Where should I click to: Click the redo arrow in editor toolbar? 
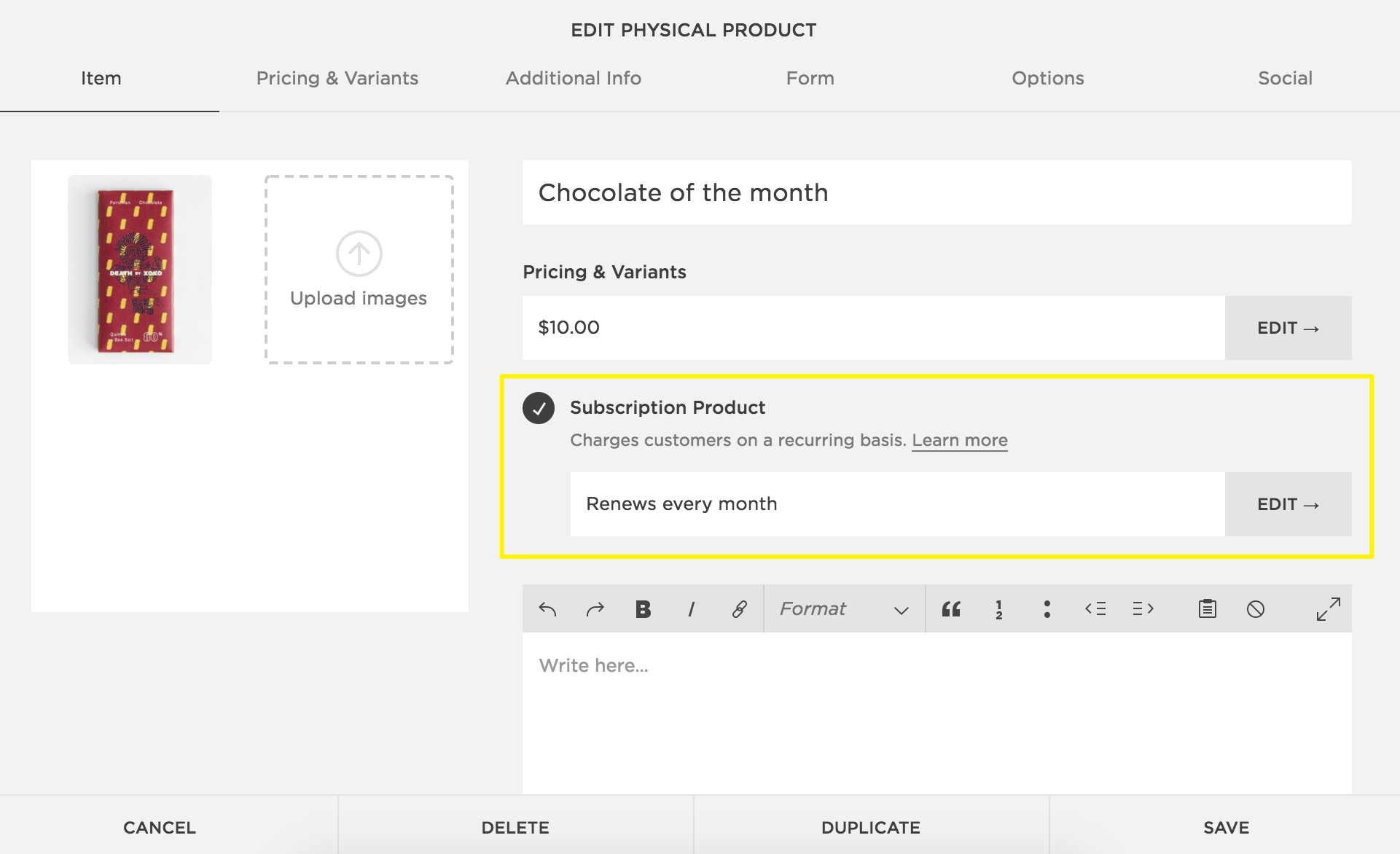click(x=595, y=609)
